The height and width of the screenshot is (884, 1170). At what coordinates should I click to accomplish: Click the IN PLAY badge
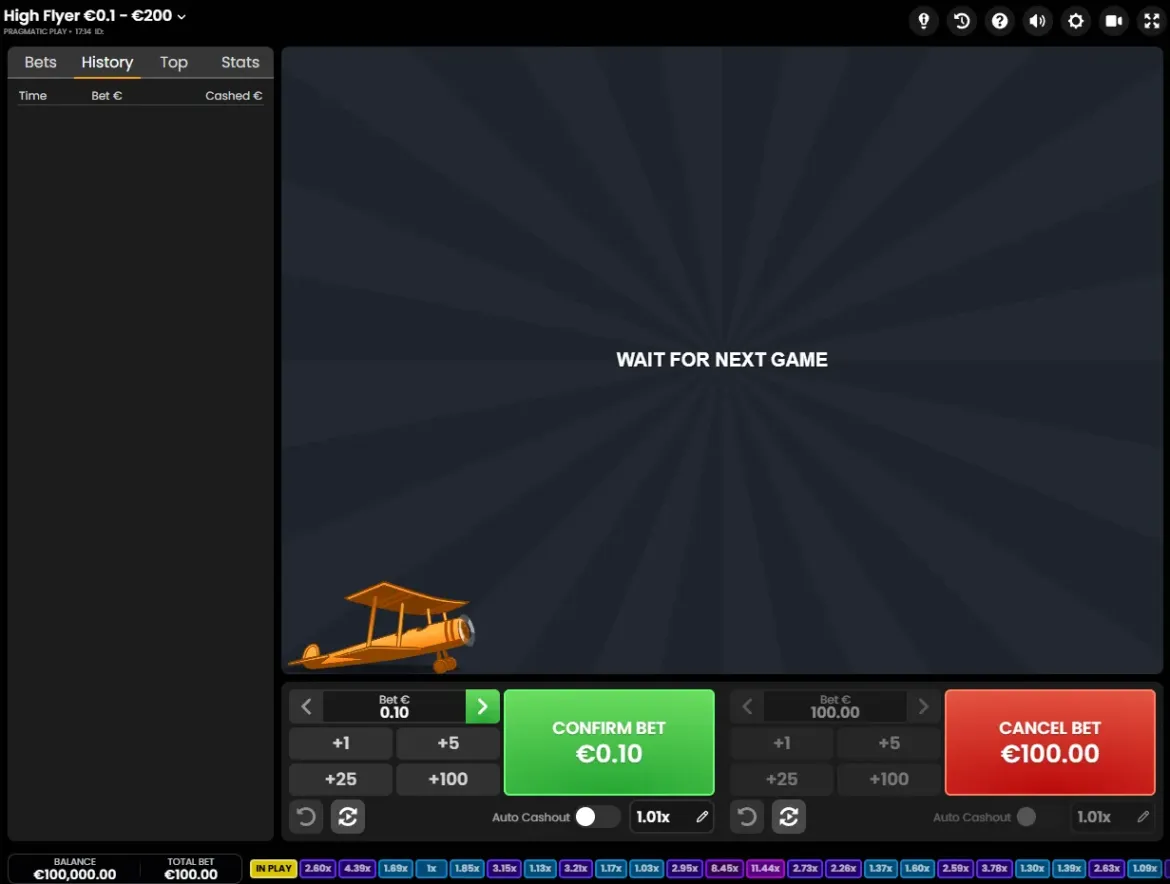pyautogui.click(x=274, y=868)
